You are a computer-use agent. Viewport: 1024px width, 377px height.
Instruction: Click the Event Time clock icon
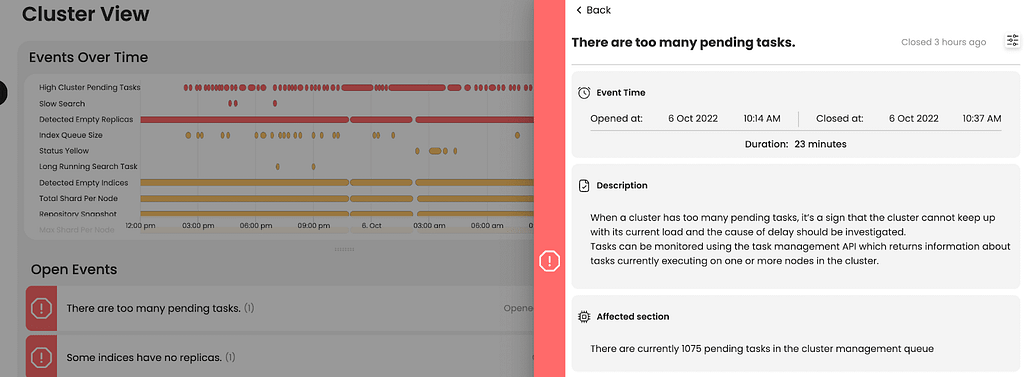584,93
